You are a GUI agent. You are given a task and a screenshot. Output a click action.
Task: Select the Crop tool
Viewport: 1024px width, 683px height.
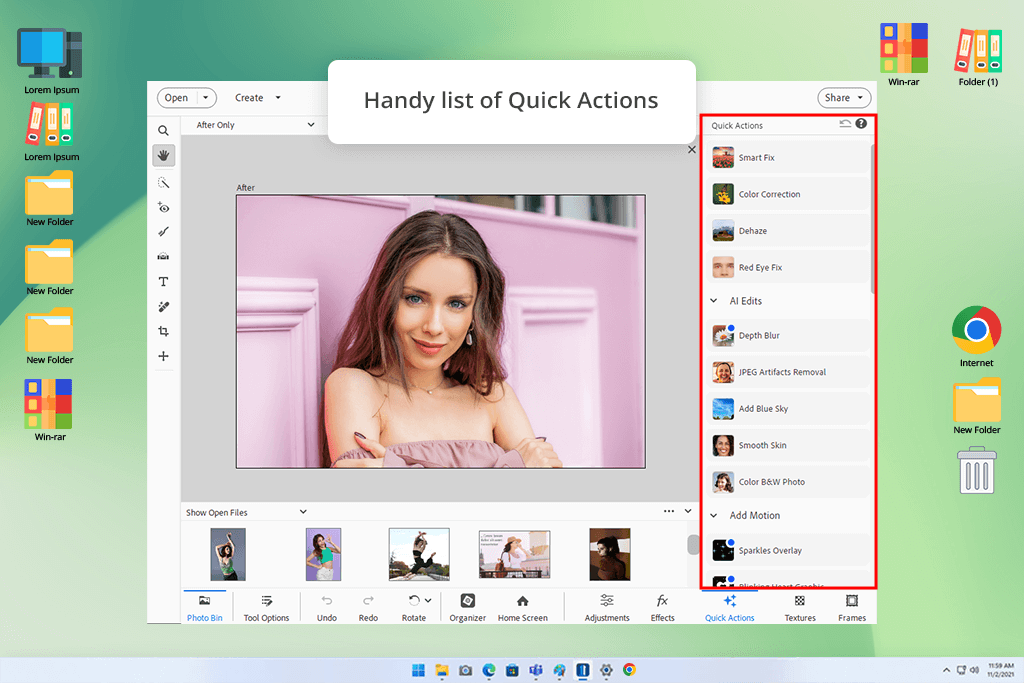[x=164, y=331]
